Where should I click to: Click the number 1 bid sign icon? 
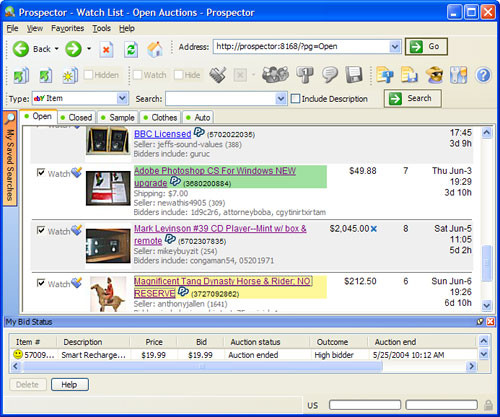click(x=305, y=75)
